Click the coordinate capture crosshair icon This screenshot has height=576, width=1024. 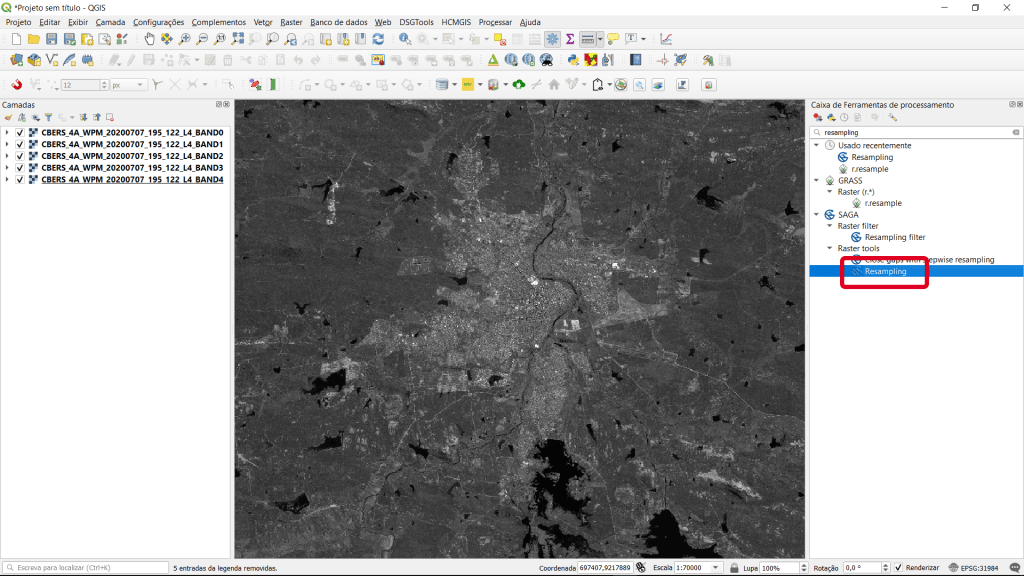tap(662, 60)
